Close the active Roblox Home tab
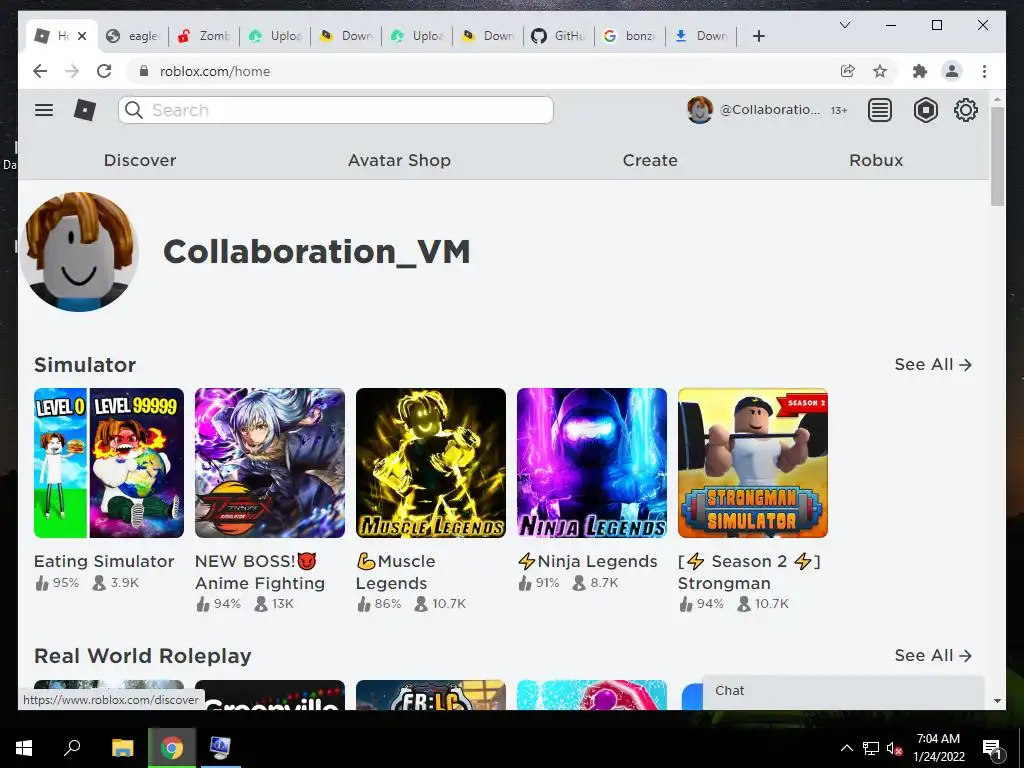The image size is (1024, 768). tap(82, 36)
